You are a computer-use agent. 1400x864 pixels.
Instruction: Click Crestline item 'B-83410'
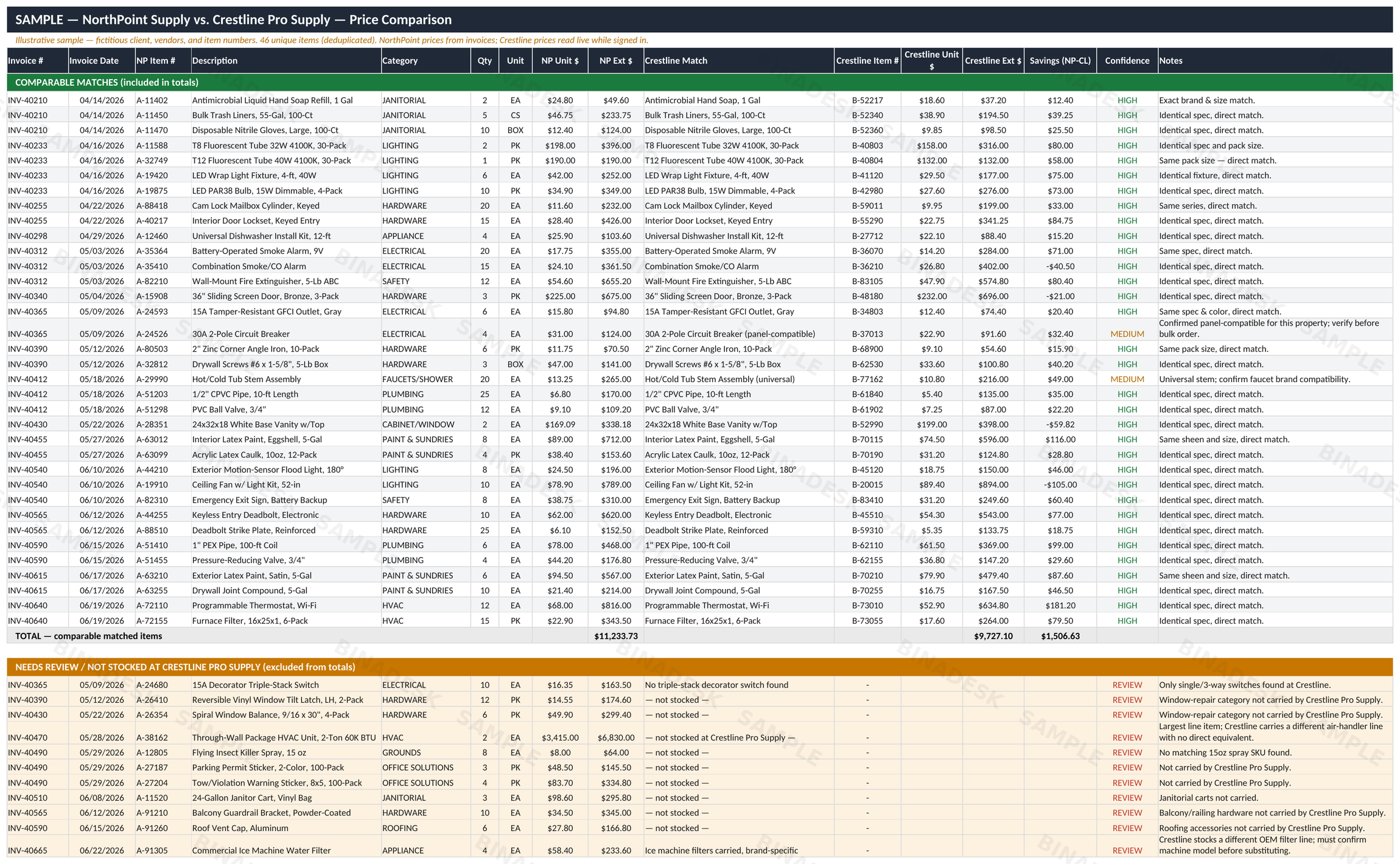tap(867, 500)
